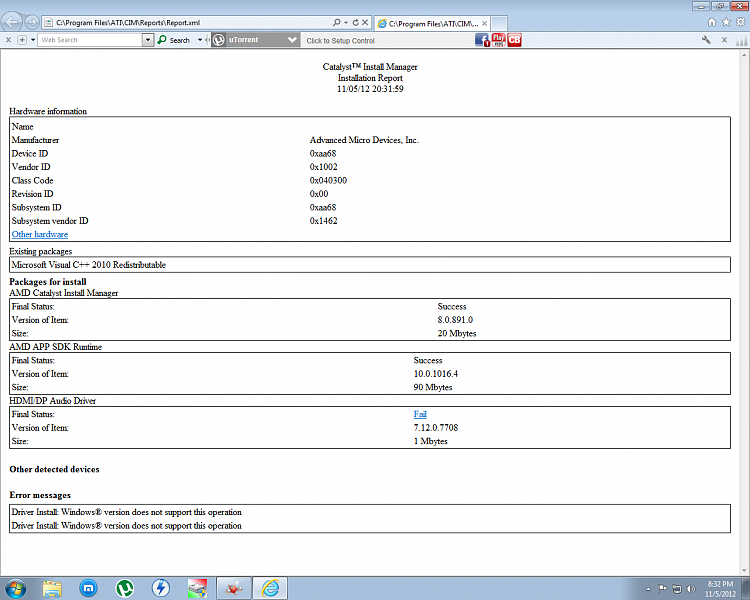The width and height of the screenshot is (750, 600).
Task: Click the 90 Mbytes size value
Action: pos(433,388)
